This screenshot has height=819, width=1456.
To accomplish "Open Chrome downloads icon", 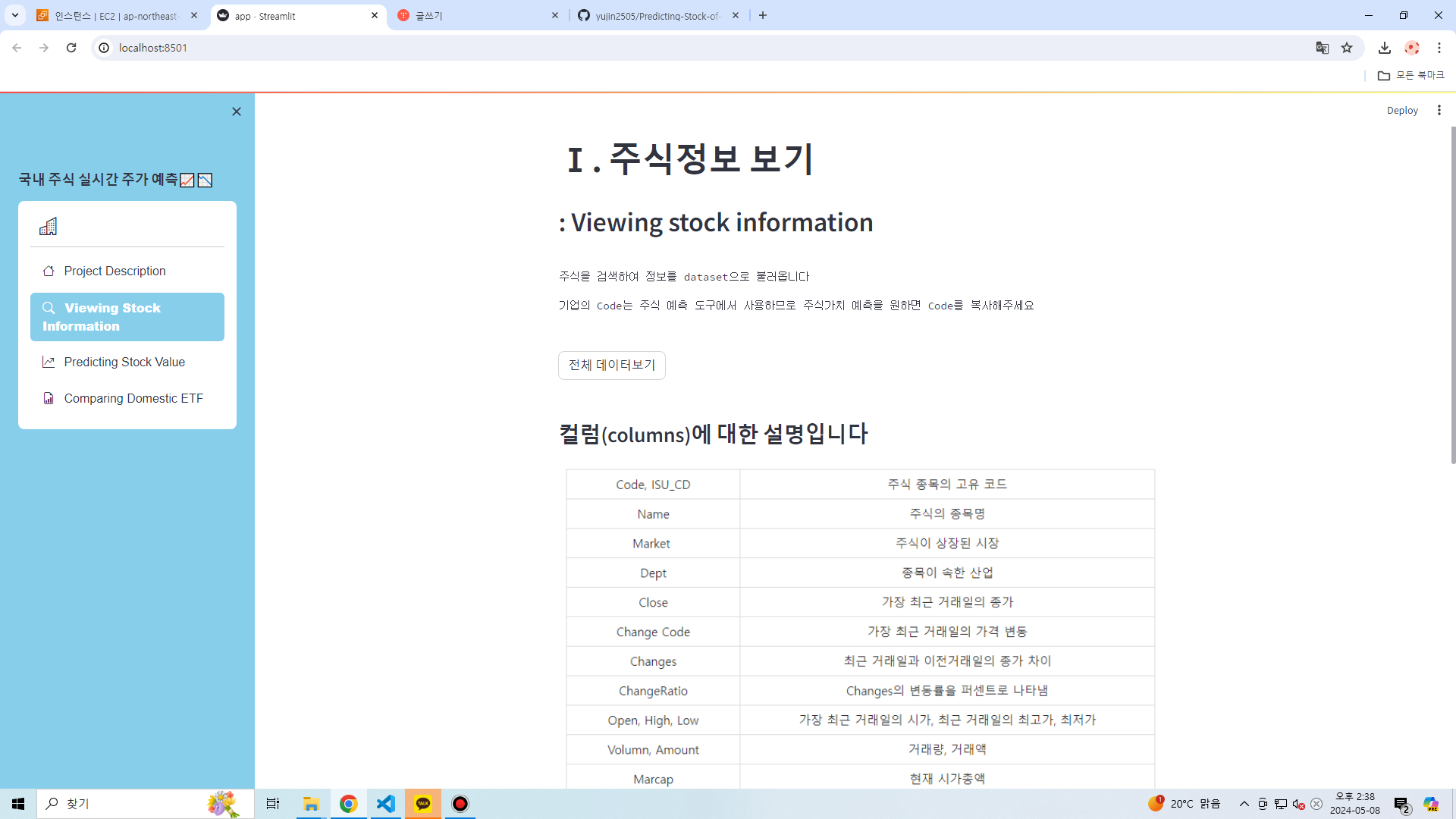I will [x=1385, y=48].
